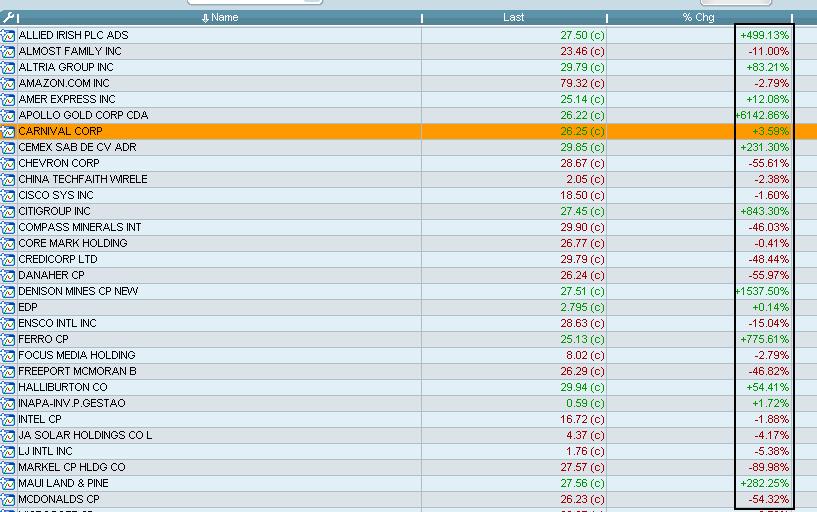Open chart icon for FERRO CP

click(8, 340)
